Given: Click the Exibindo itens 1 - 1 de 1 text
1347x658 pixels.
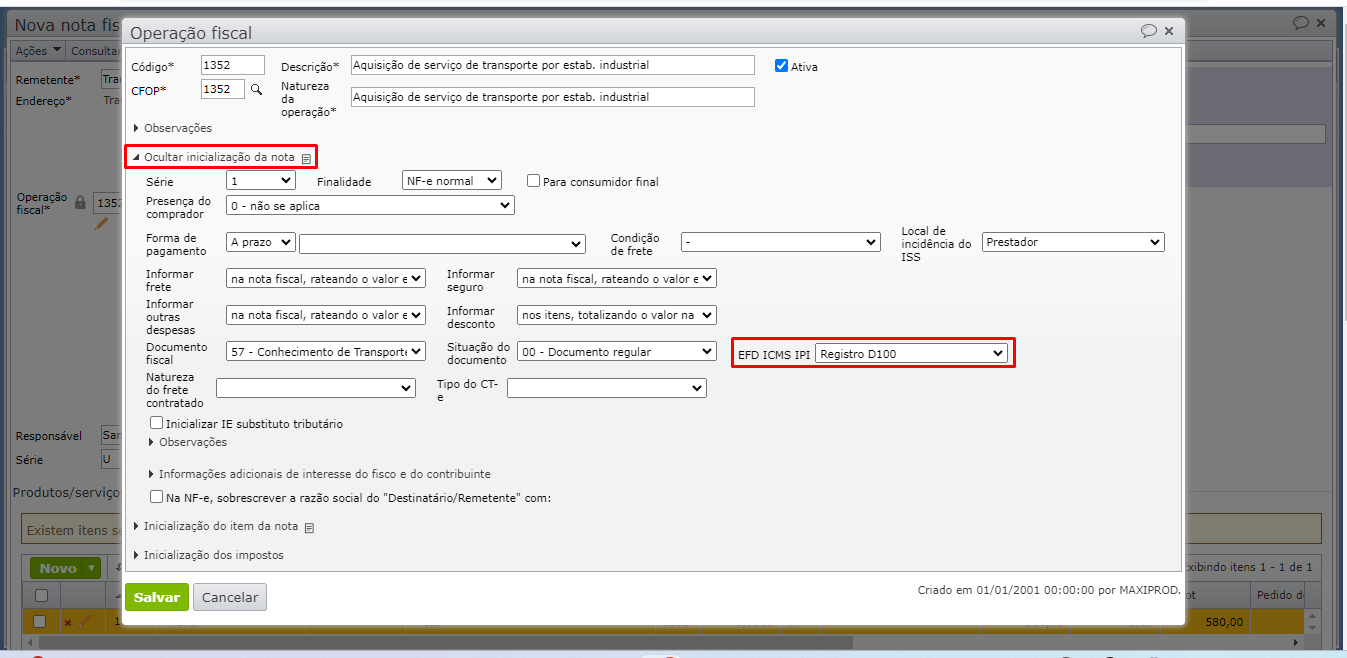Looking at the screenshot, I should tap(1247, 567).
